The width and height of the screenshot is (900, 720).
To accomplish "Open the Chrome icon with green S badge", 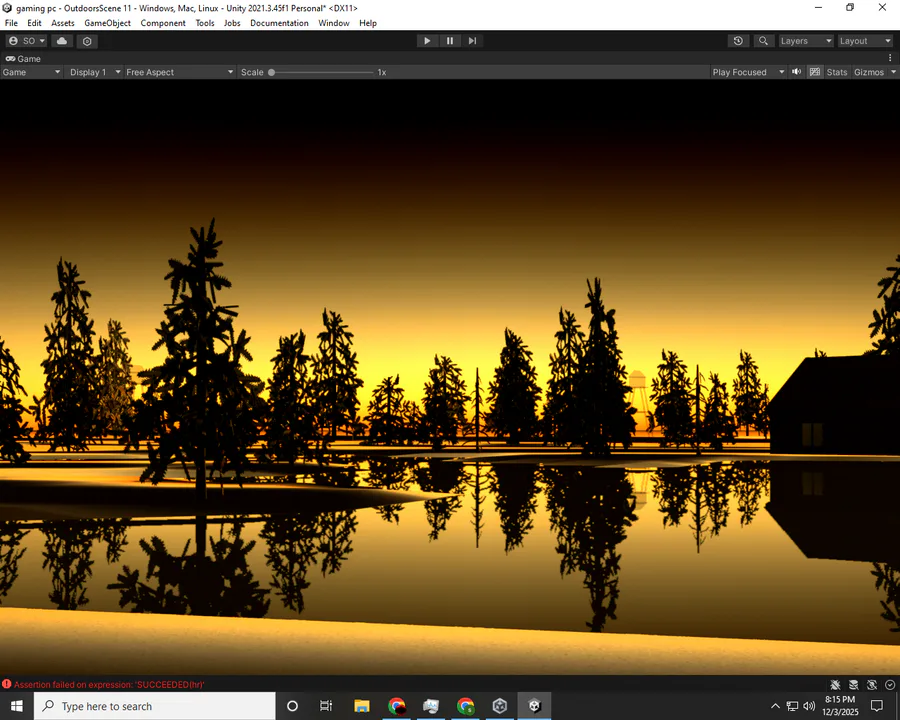I will pyautogui.click(x=465, y=706).
